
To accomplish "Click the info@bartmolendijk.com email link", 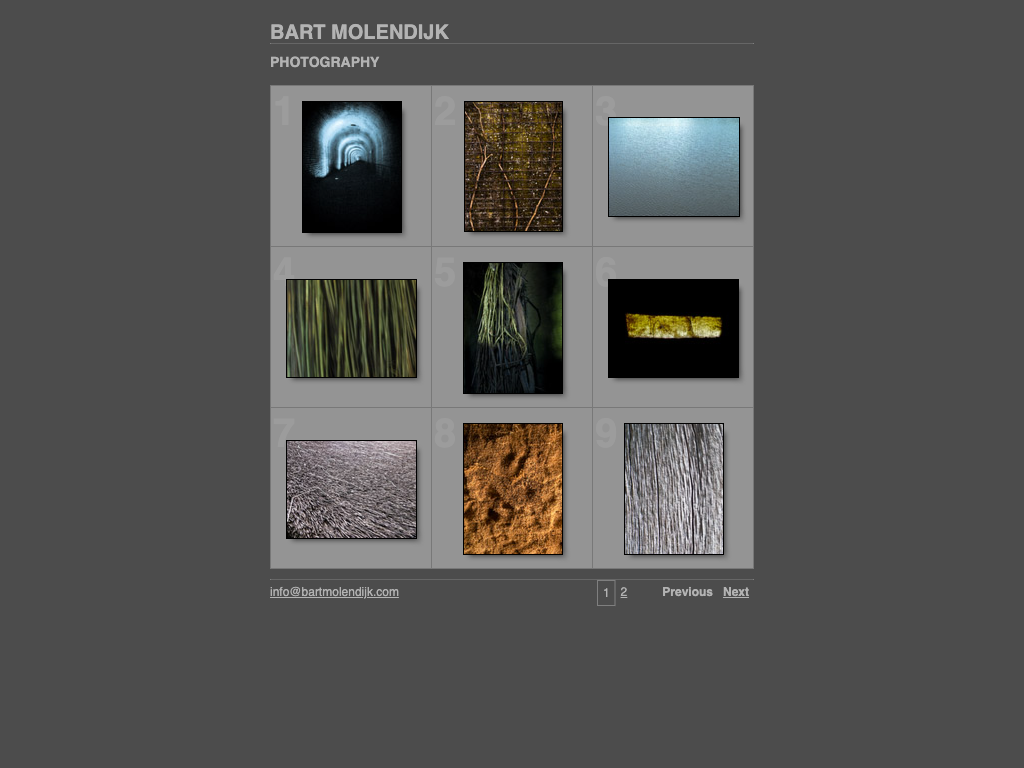I will (x=334, y=592).
